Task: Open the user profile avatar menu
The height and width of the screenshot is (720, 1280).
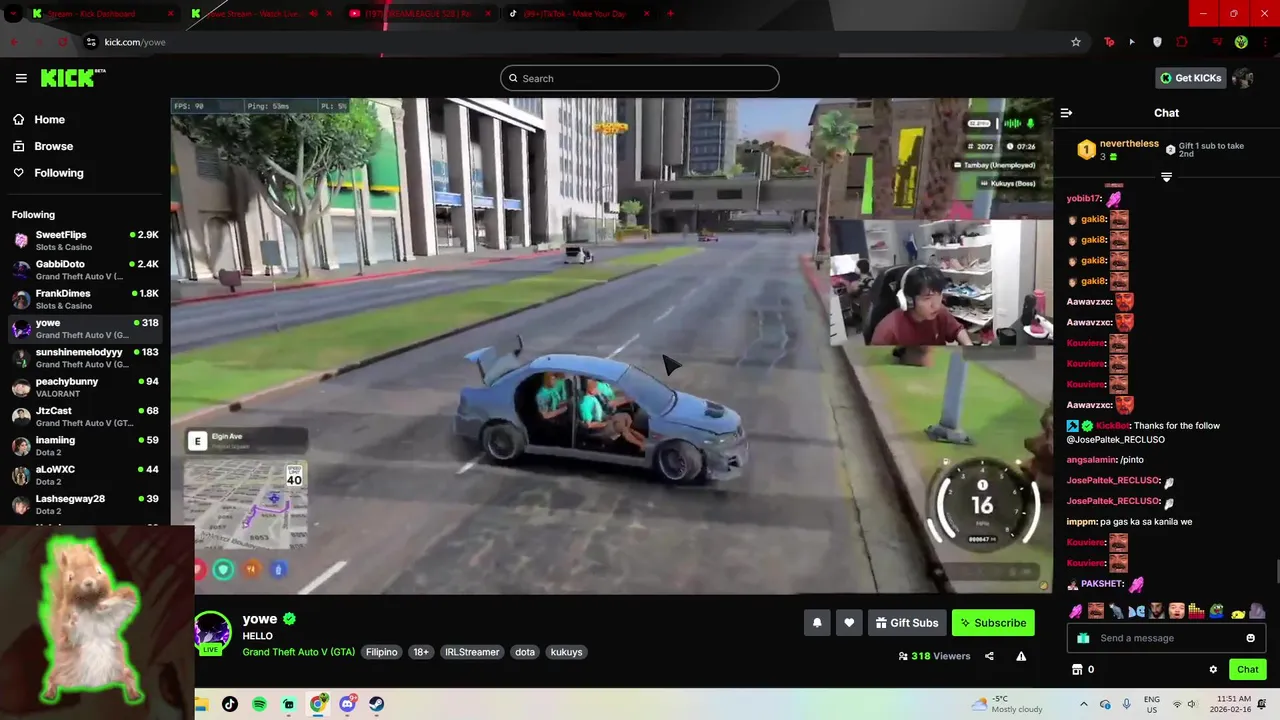Action: click(x=1243, y=78)
